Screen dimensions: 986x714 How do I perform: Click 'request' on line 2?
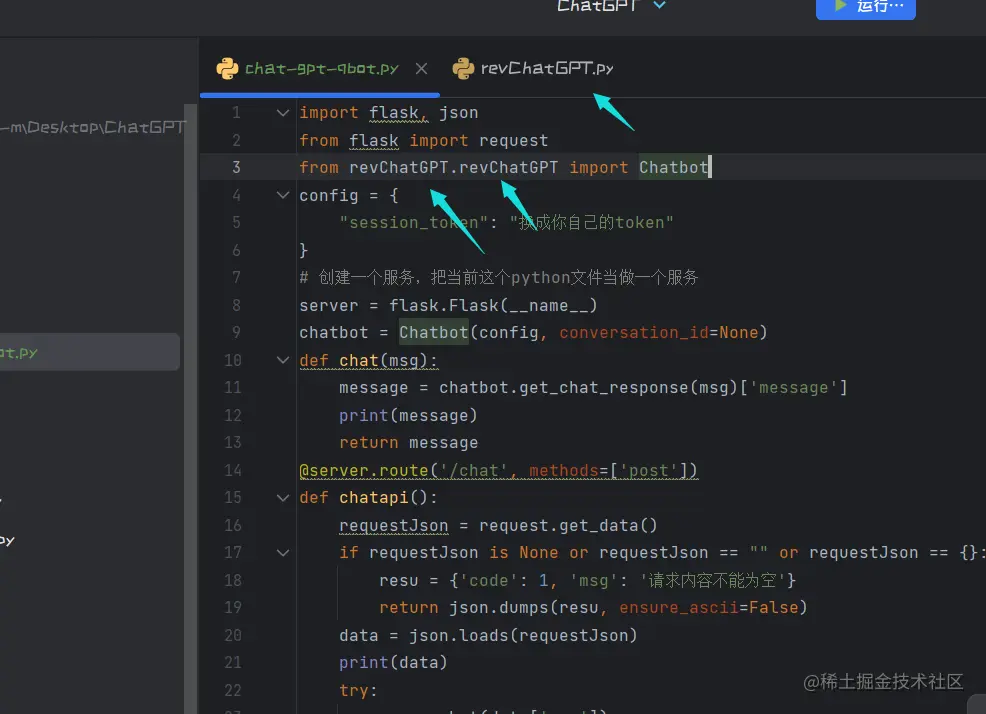513,140
